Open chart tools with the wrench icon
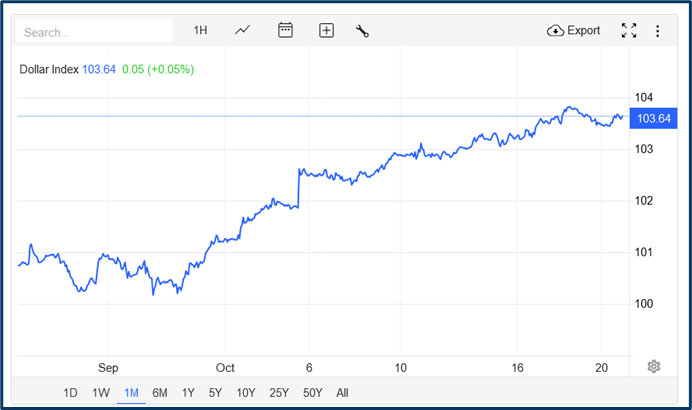The height and width of the screenshot is (410, 692). click(362, 31)
